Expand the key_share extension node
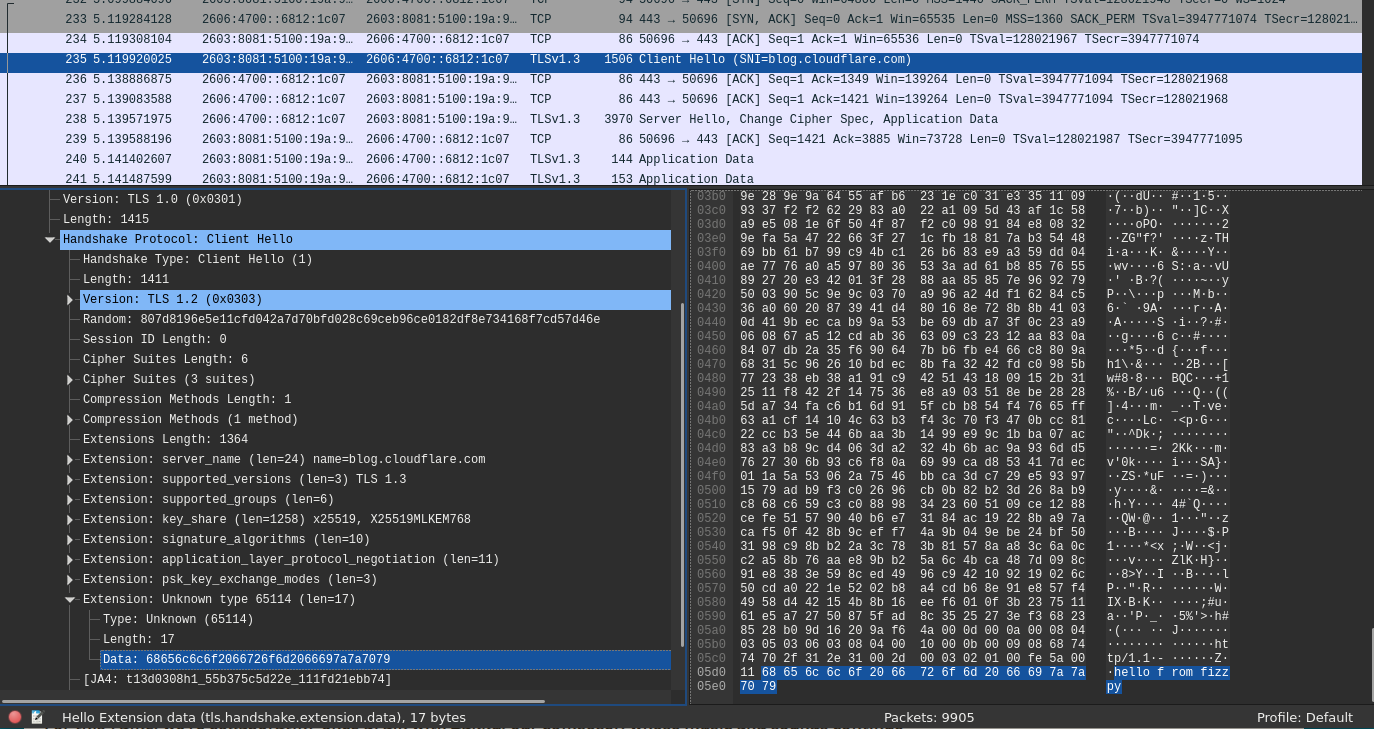 tap(70, 520)
